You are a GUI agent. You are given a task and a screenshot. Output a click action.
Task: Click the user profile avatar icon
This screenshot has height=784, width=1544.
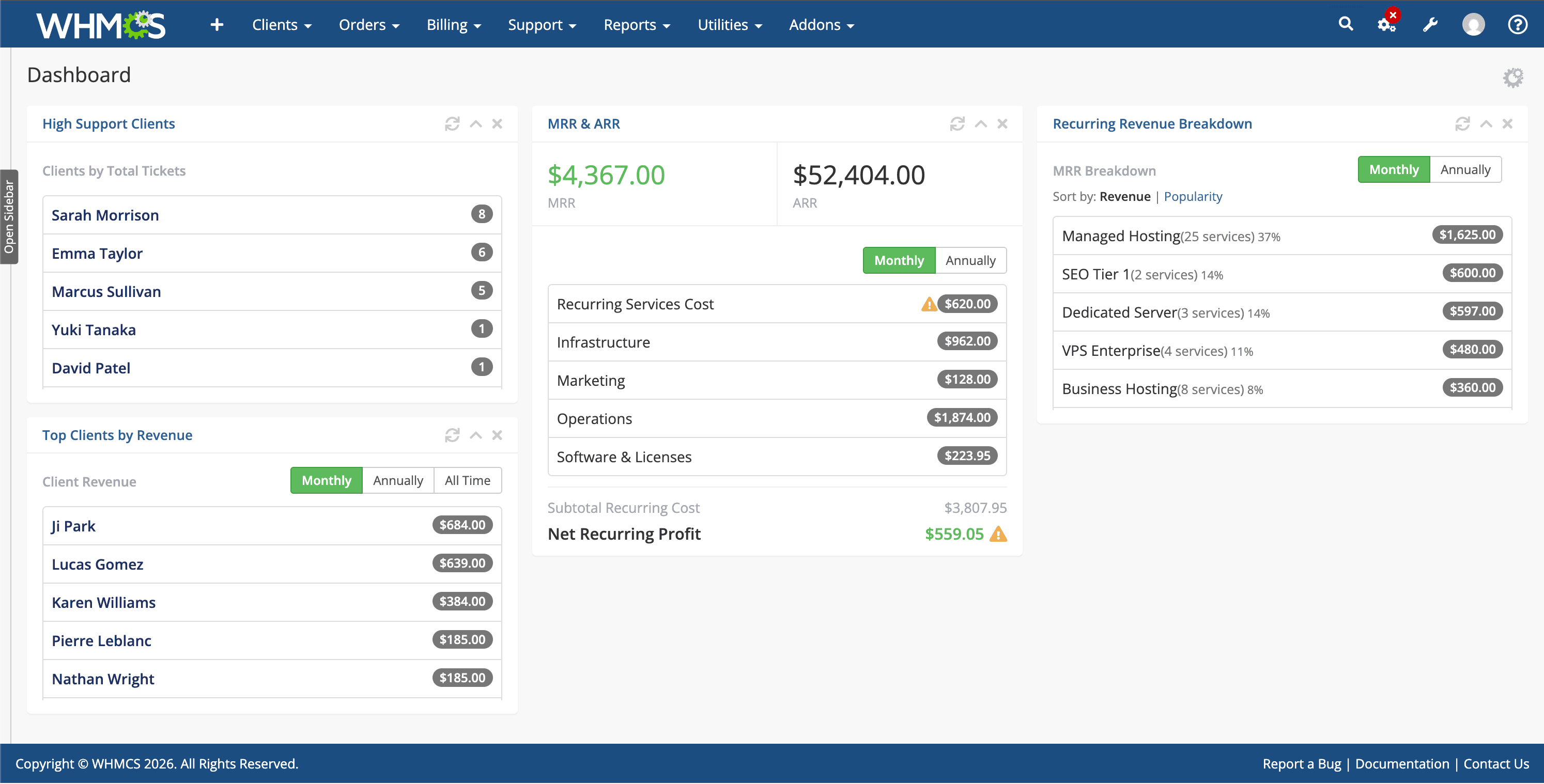[1474, 25]
